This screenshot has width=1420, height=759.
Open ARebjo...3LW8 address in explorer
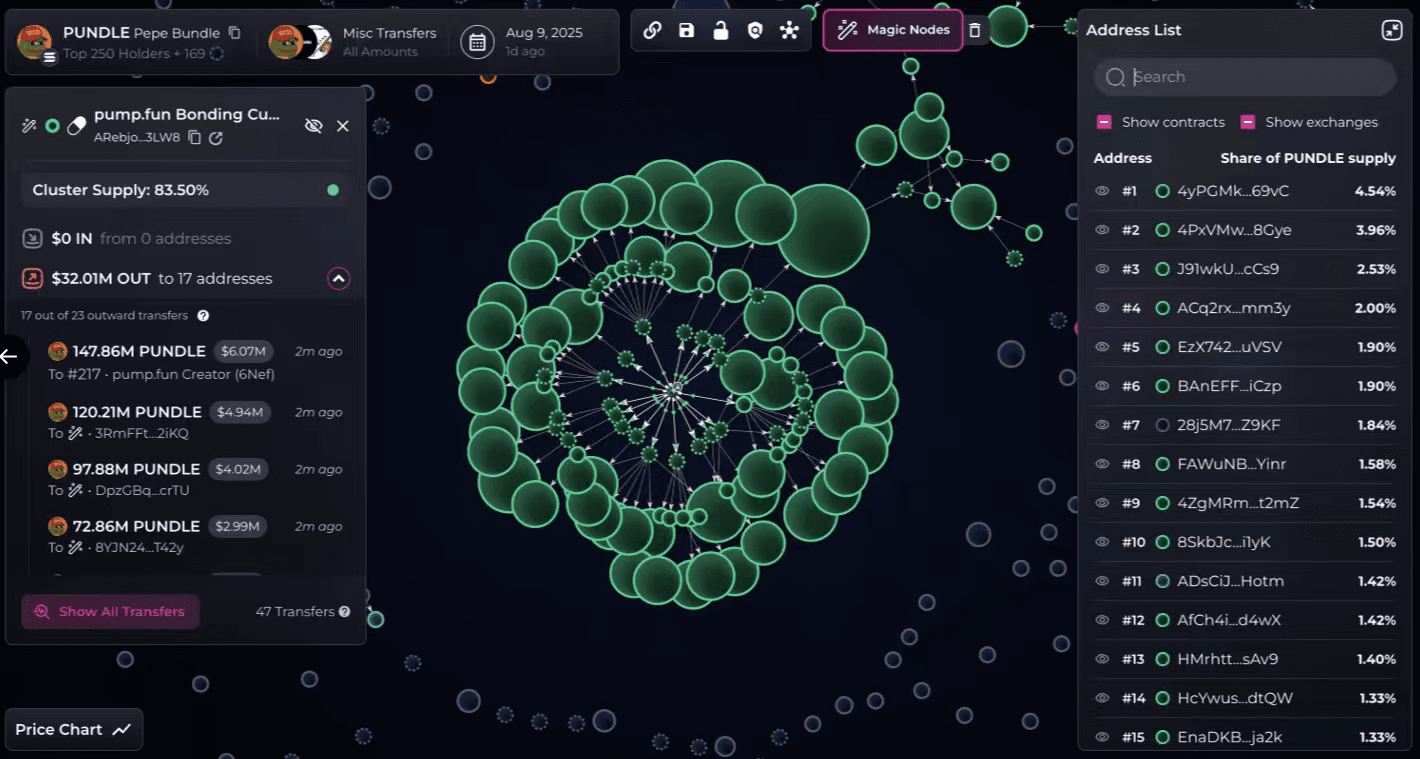[216, 137]
